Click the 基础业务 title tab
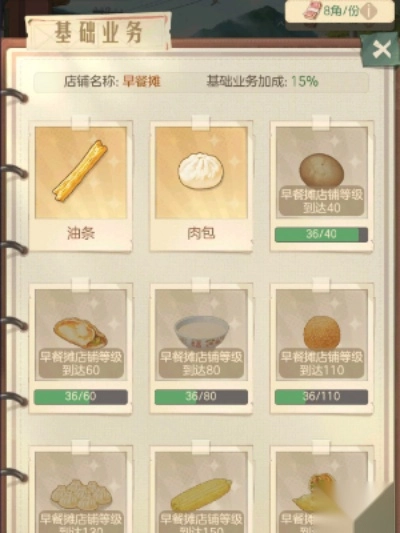 pyautogui.click(x=99, y=32)
